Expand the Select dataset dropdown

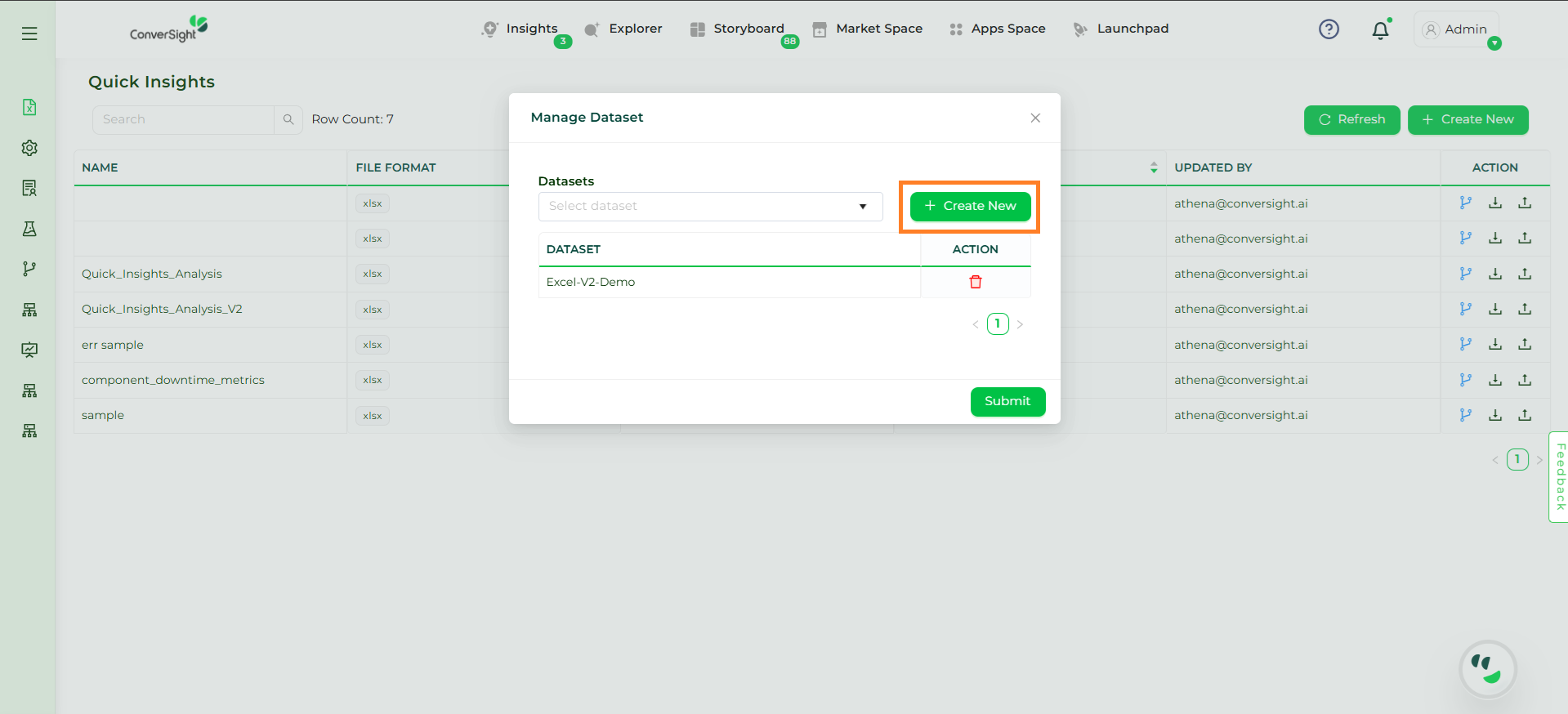coord(710,207)
